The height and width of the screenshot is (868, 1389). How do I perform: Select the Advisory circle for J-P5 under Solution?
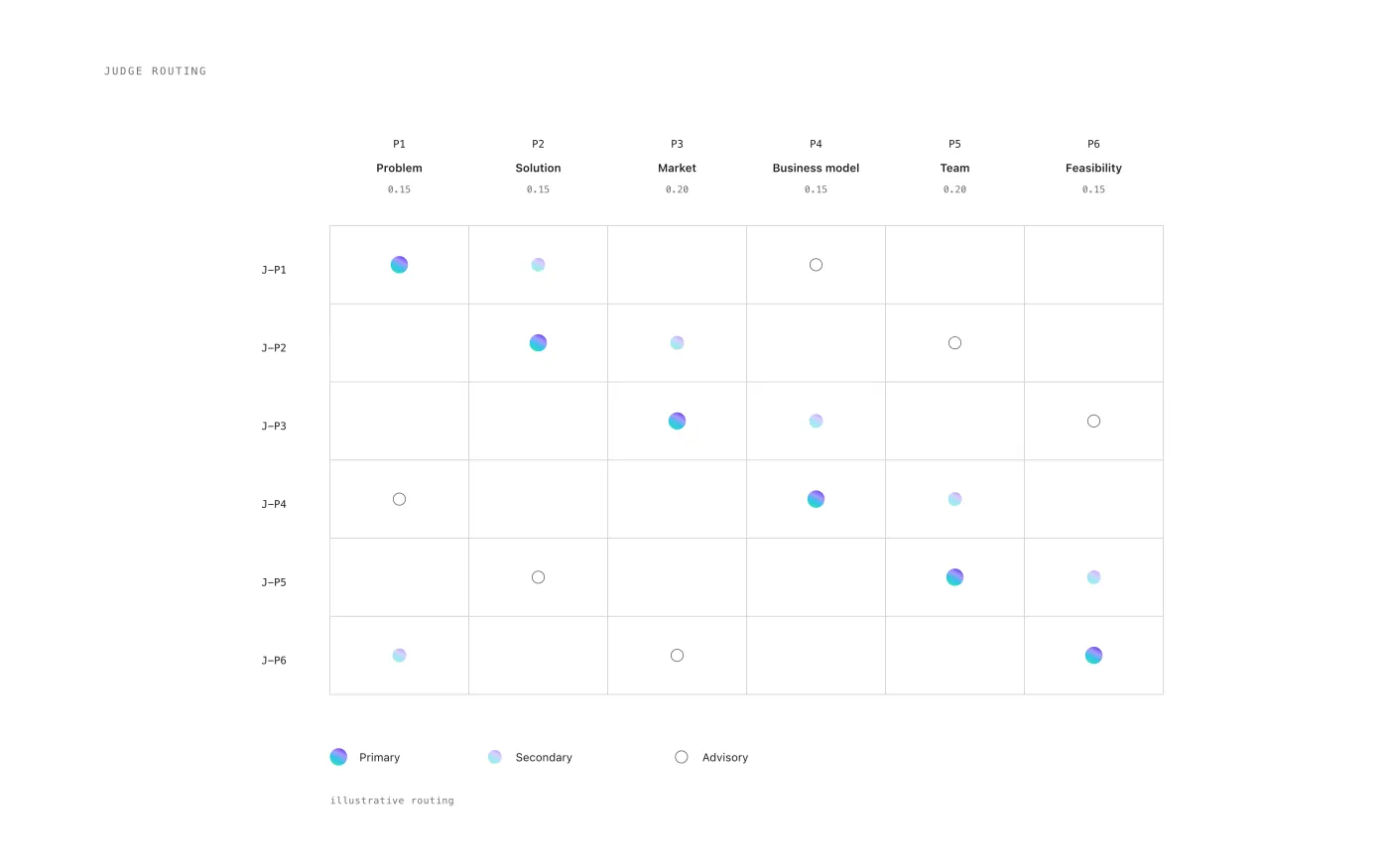click(538, 577)
